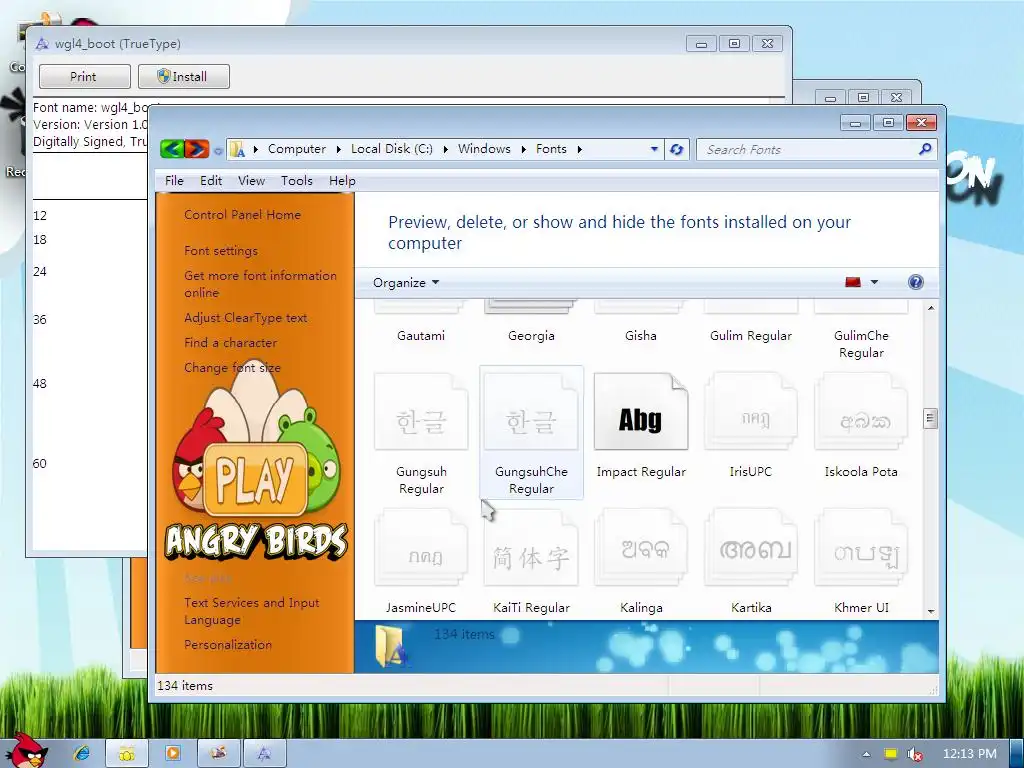The height and width of the screenshot is (768, 1024).
Task: Click Local Disk (C:) in breadcrumb
Action: (x=392, y=149)
